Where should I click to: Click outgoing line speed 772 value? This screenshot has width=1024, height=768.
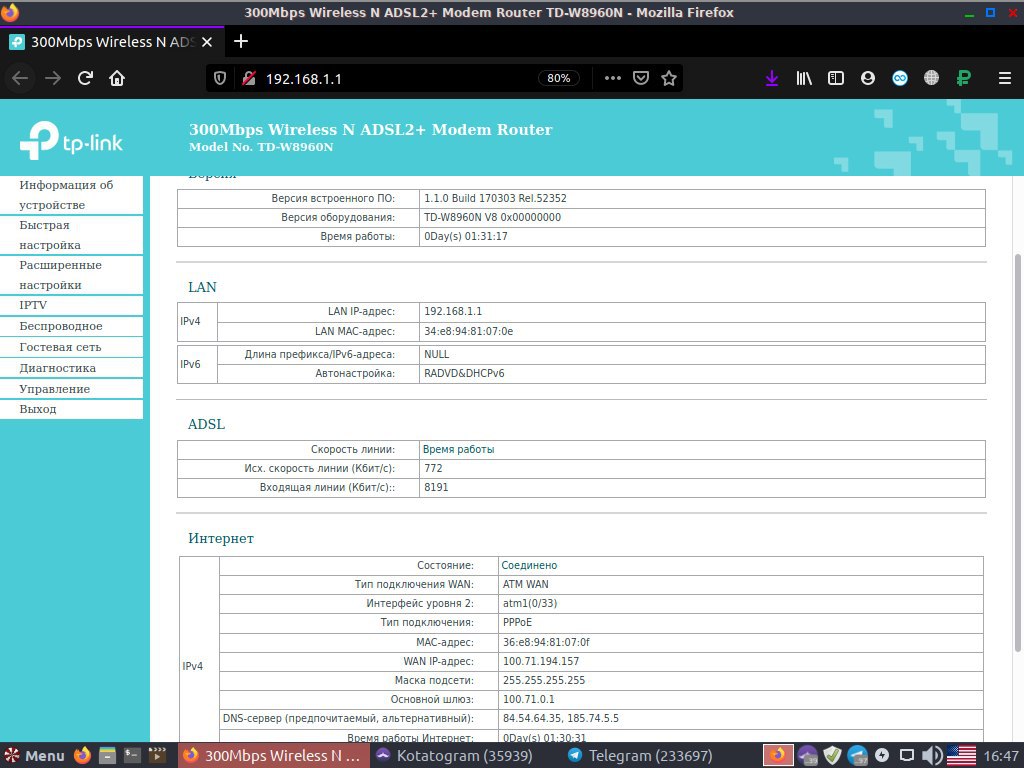pyautogui.click(x=433, y=468)
